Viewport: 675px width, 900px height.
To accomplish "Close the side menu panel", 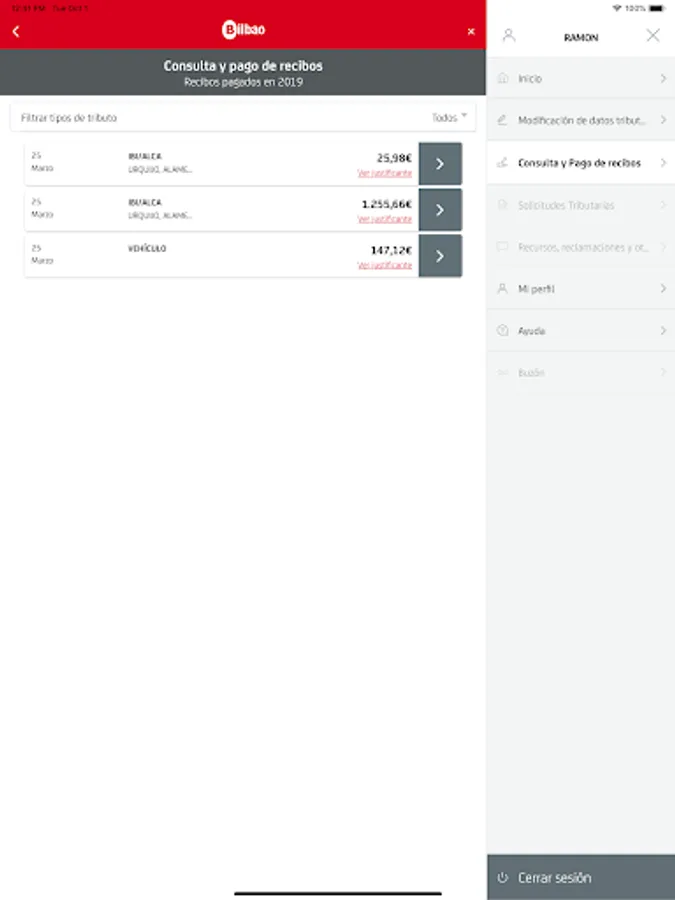I will pos(653,36).
